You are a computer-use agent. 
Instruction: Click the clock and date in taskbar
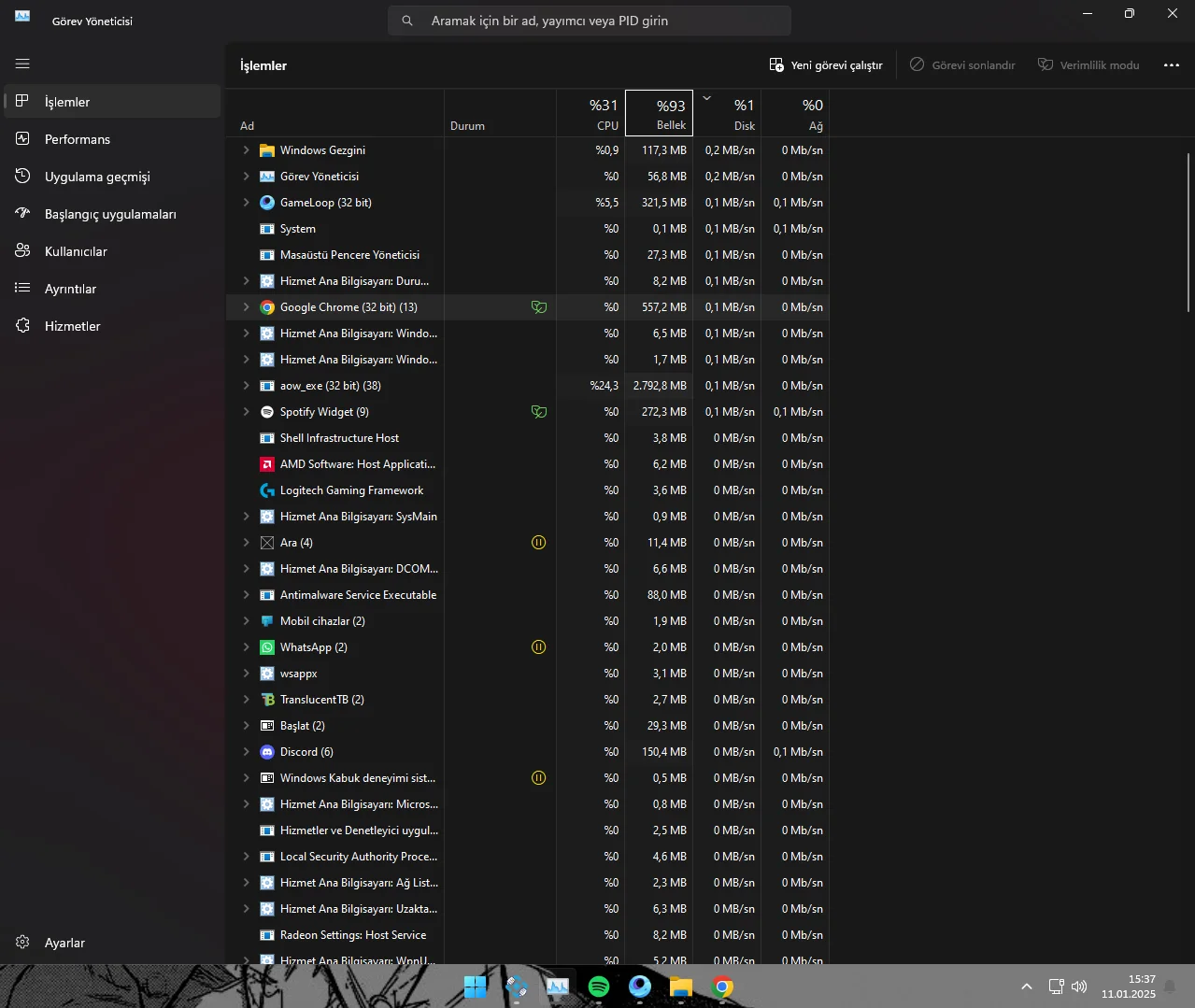tap(1129, 987)
